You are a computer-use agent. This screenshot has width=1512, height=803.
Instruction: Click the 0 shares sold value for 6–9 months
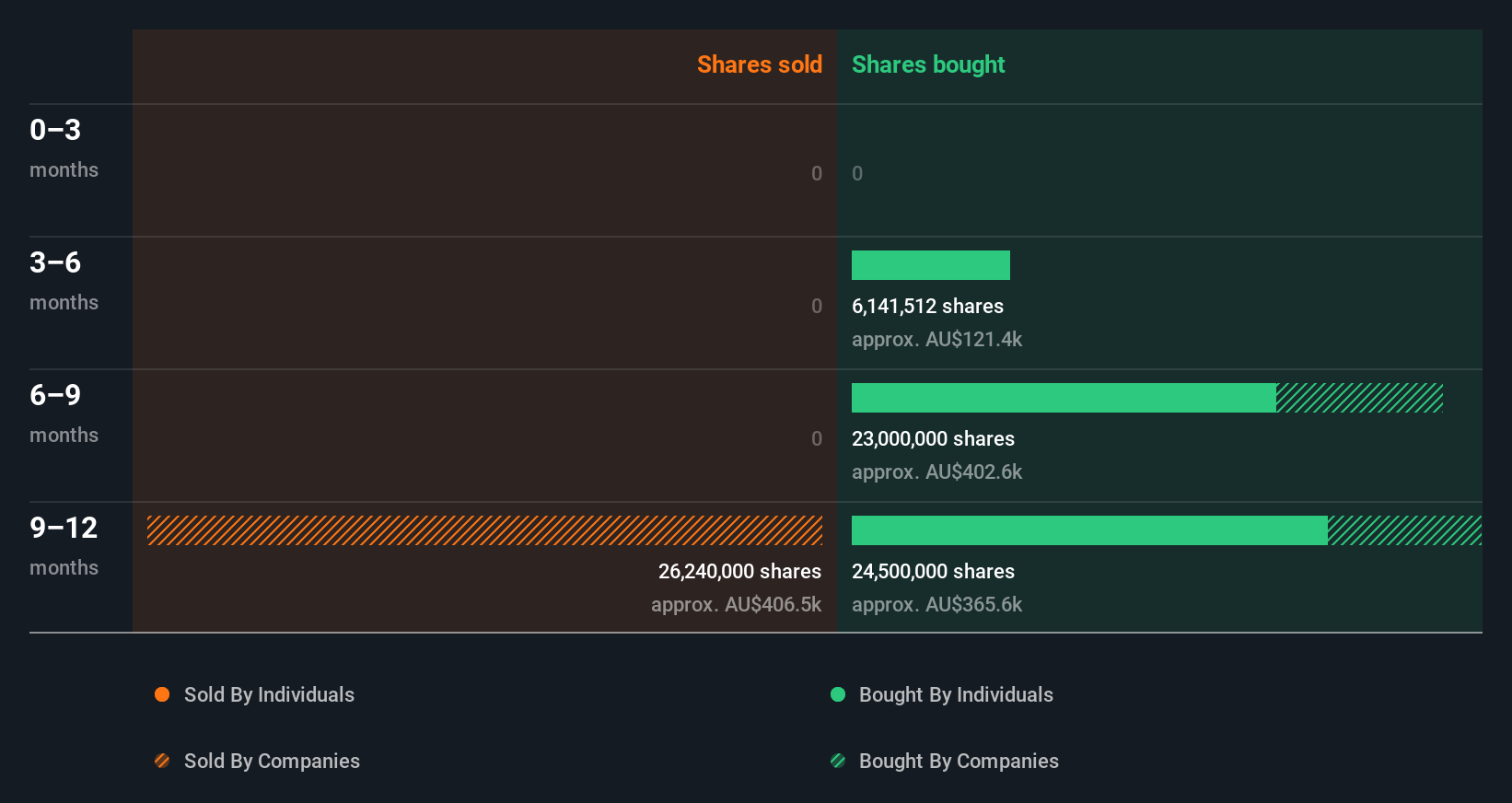(817, 438)
